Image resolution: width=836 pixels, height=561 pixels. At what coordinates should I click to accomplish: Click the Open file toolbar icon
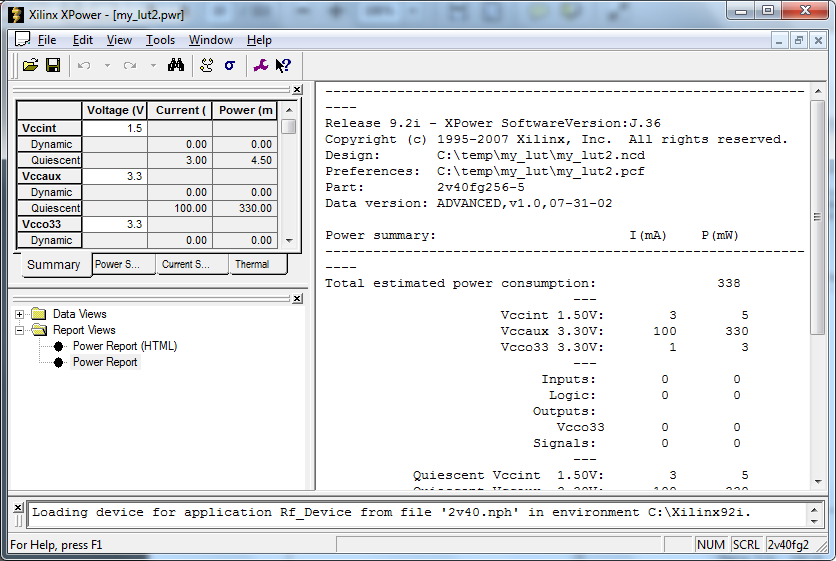point(30,65)
